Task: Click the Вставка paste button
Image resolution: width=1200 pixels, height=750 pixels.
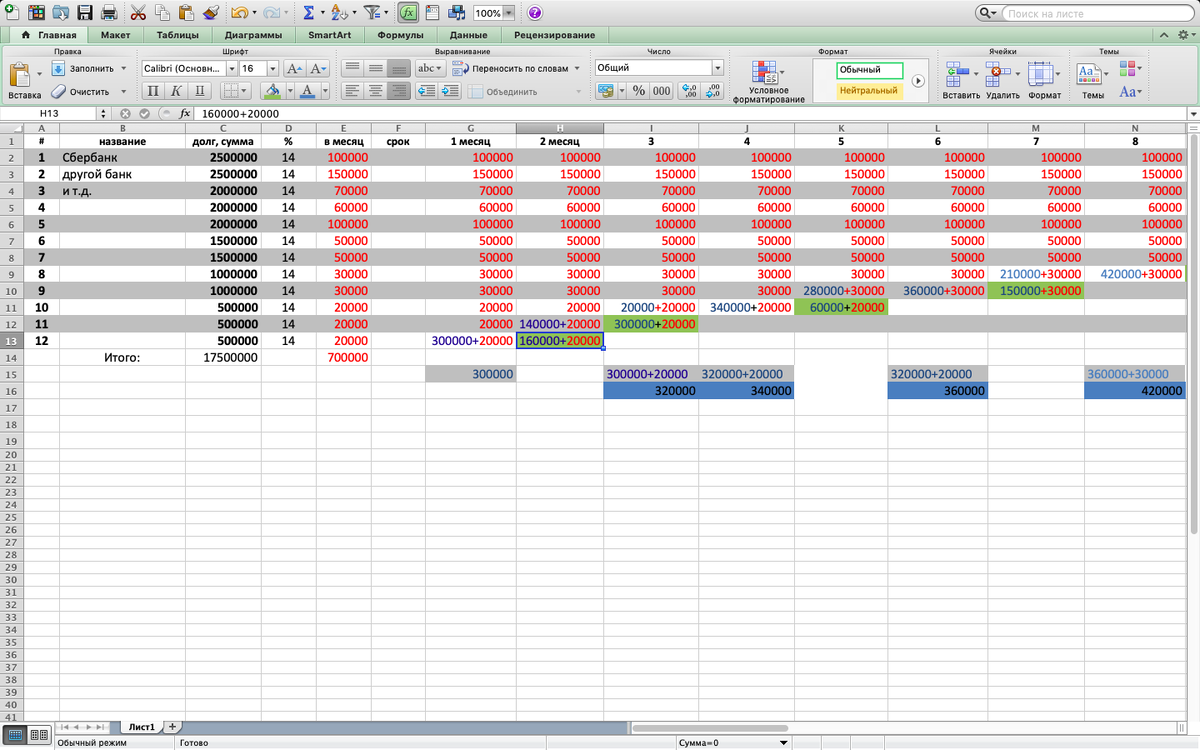Action: (24, 82)
